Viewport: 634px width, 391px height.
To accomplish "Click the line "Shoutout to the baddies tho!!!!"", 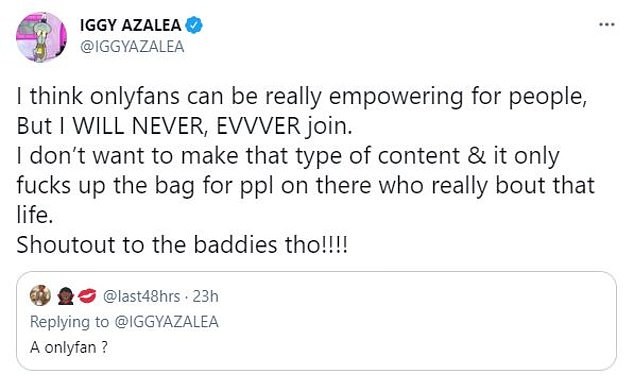I will coord(182,245).
